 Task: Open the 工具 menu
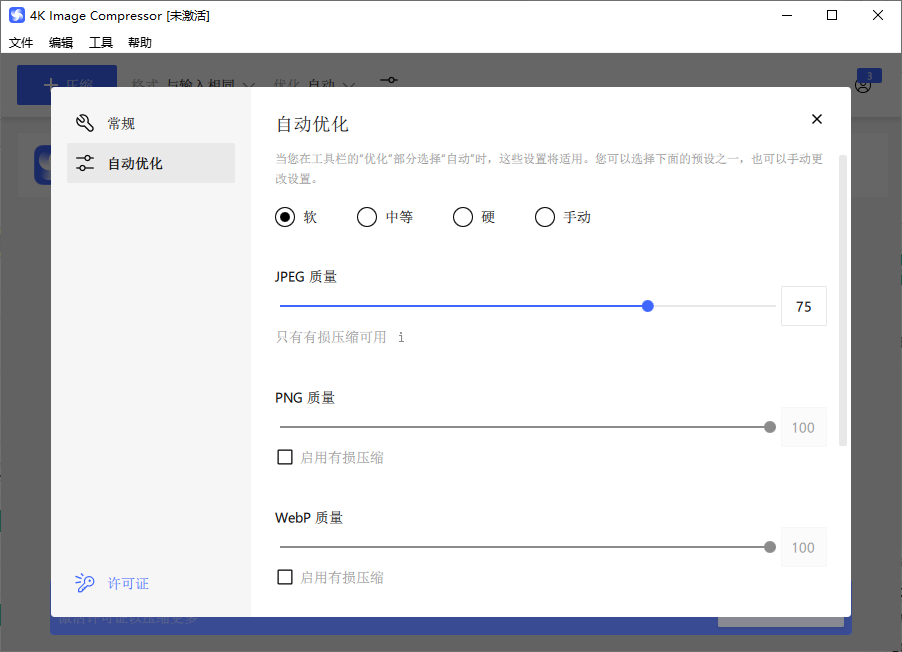coord(101,43)
